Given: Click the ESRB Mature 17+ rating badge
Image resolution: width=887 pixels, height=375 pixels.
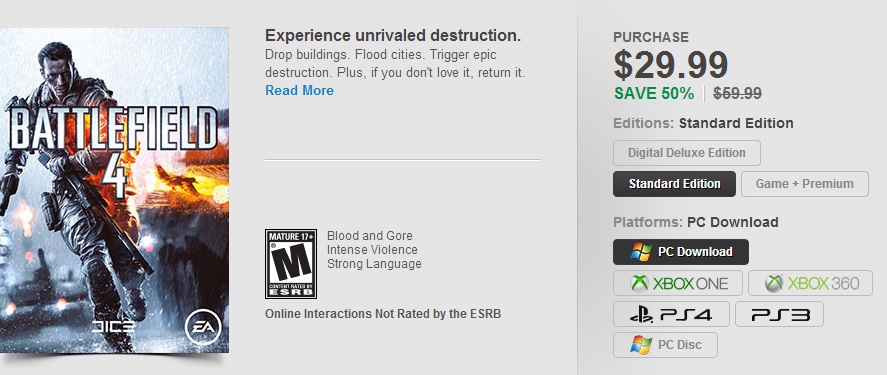Looking at the screenshot, I should pyautogui.click(x=291, y=264).
